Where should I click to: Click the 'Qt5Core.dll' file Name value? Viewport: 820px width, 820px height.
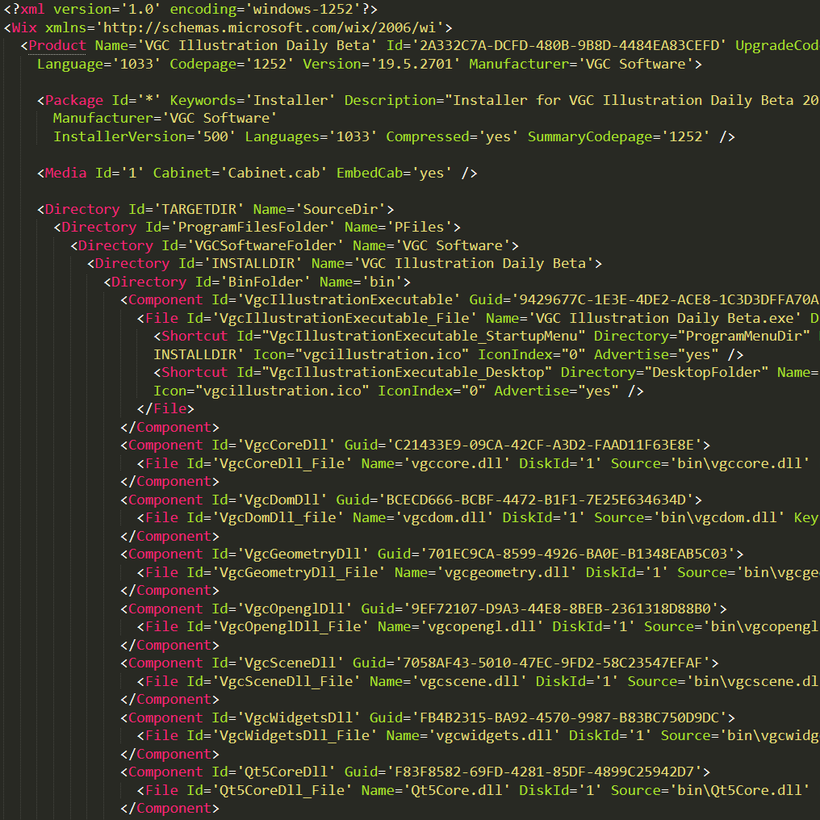pyautogui.click(x=457, y=790)
